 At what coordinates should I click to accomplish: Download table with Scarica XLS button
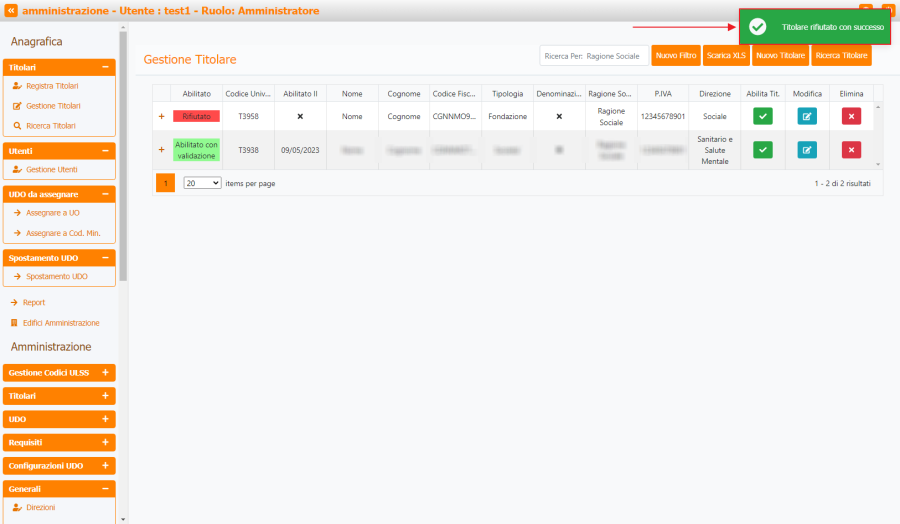click(726, 55)
